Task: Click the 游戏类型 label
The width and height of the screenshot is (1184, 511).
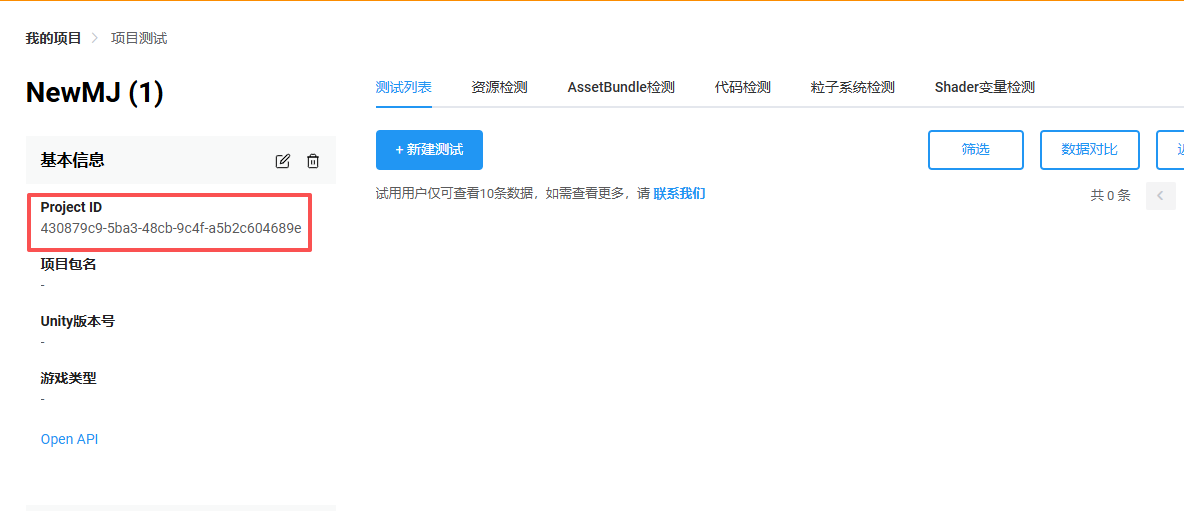Action: click(69, 378)
